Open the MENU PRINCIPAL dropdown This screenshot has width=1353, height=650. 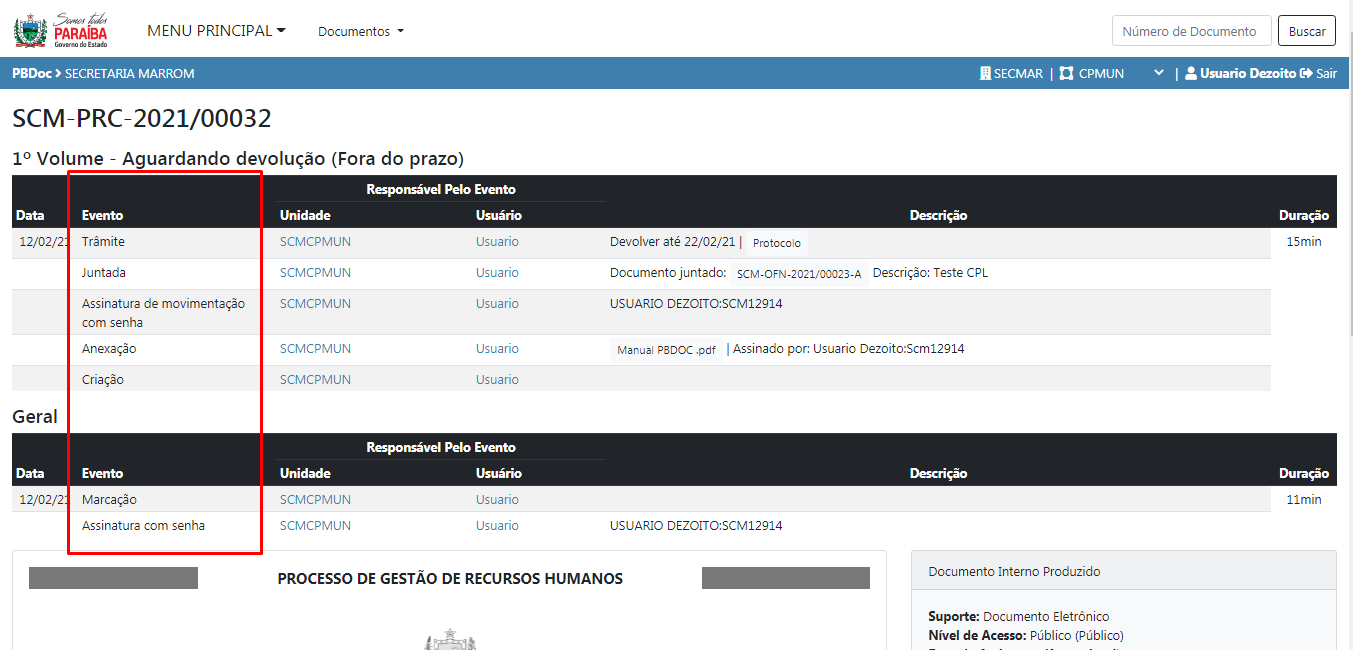coord(216,31)
